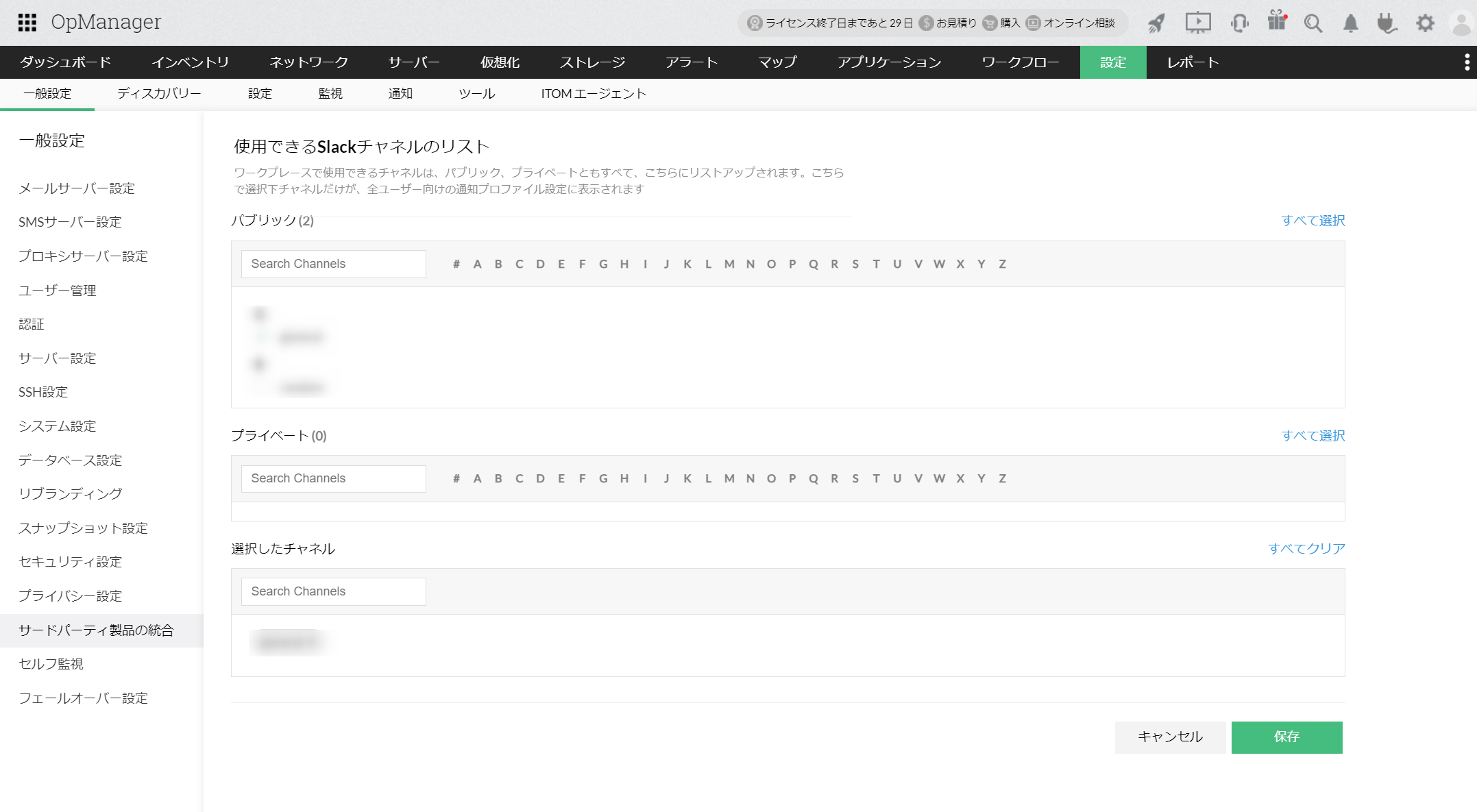
Task: Switch to the 通知 tab
Action: tap(400, 93)
